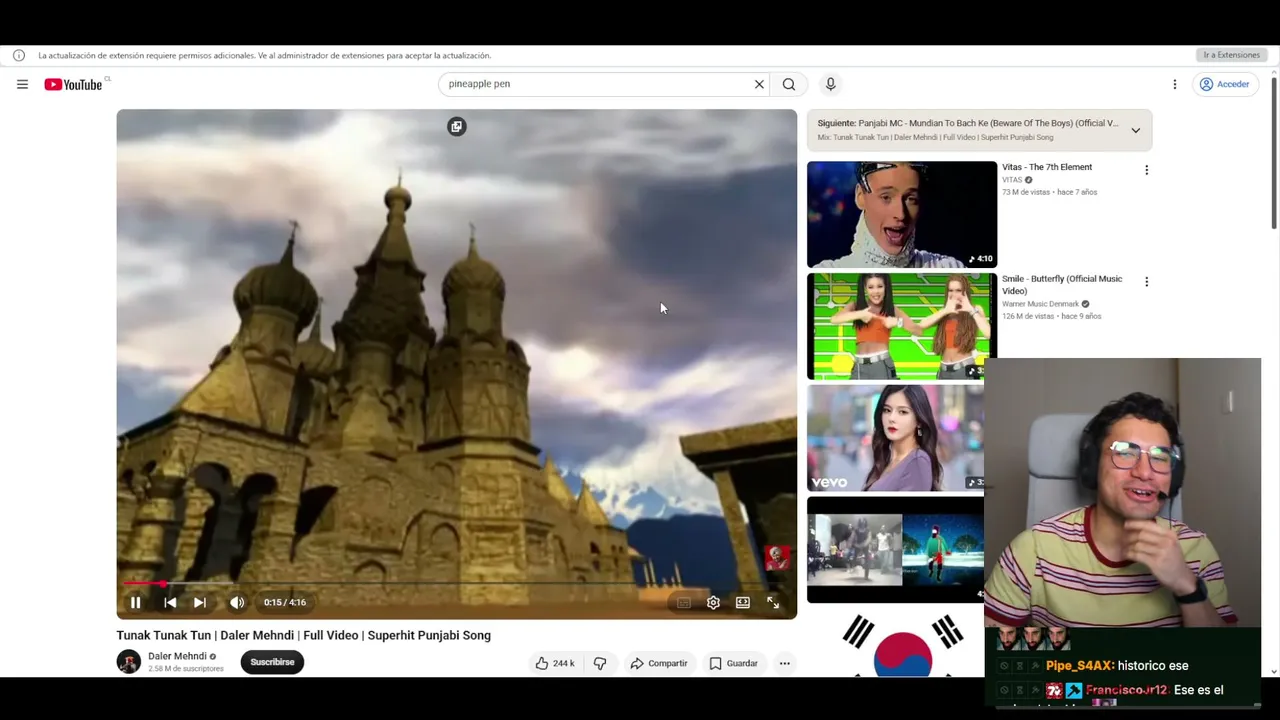Enter full screen mode

[773, 602]
